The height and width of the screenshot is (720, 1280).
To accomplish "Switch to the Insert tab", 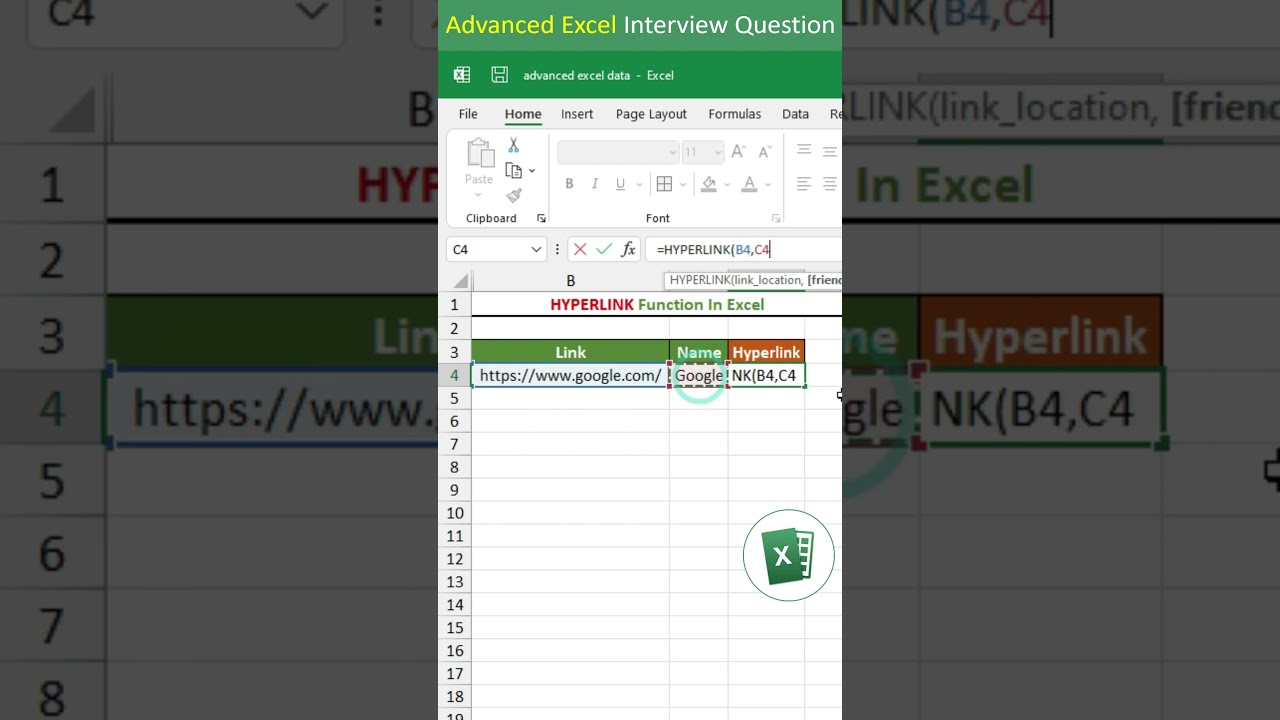I will pos(577,114).
